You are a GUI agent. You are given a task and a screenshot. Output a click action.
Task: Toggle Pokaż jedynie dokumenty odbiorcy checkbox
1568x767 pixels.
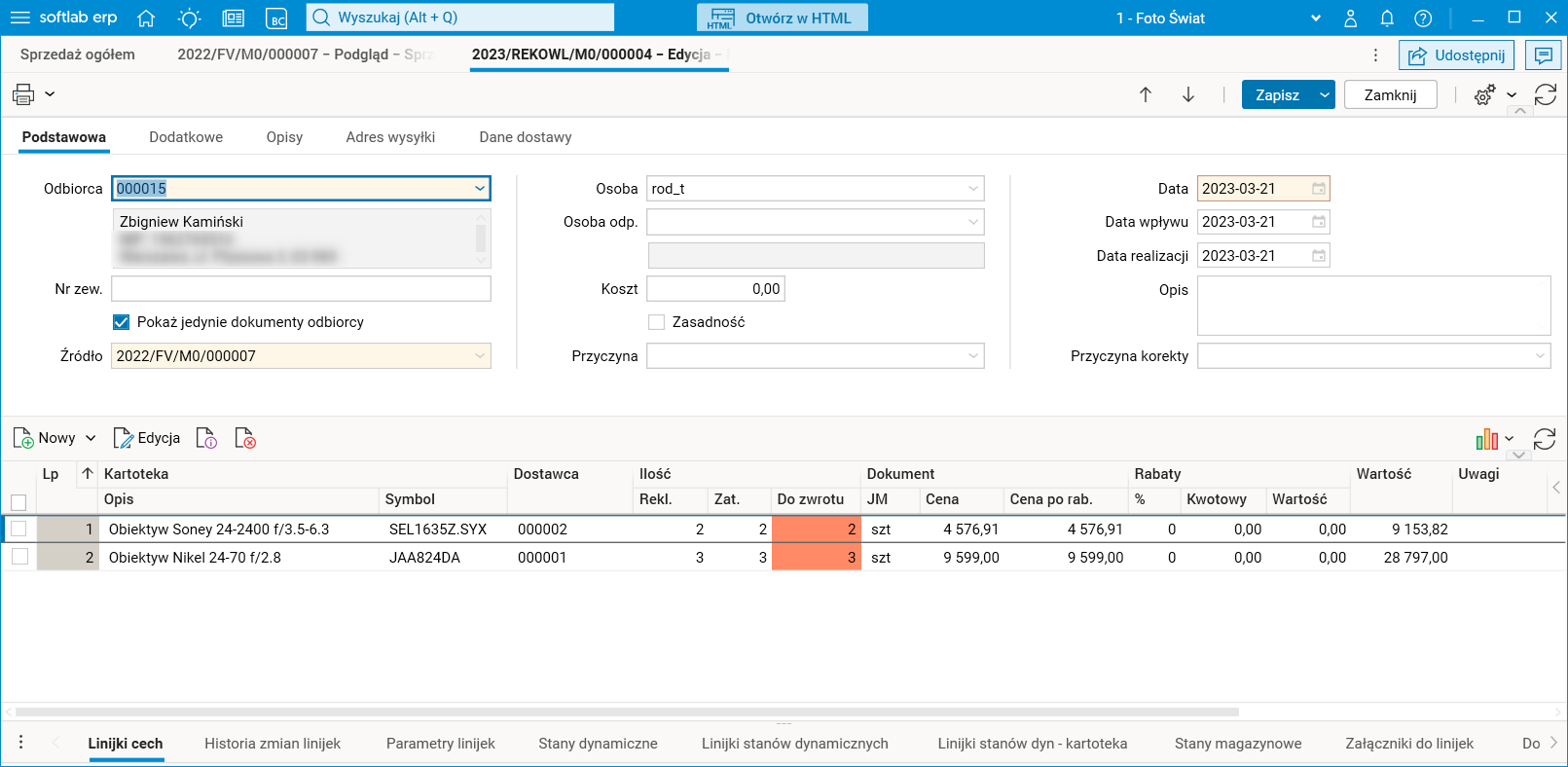coord(122,322)
